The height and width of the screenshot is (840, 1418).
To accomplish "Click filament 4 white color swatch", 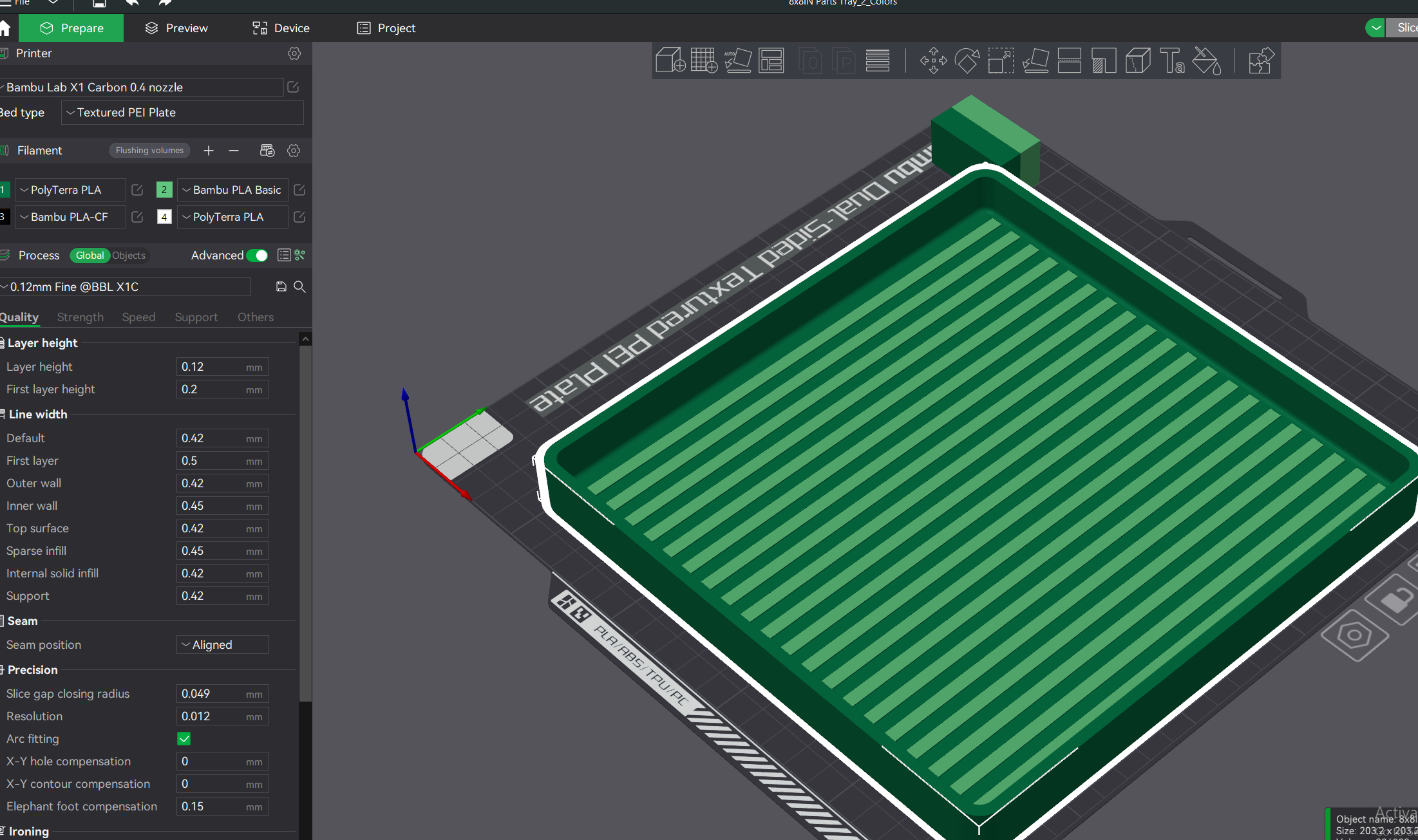I will pyautogui.click(x=164, y=217).
